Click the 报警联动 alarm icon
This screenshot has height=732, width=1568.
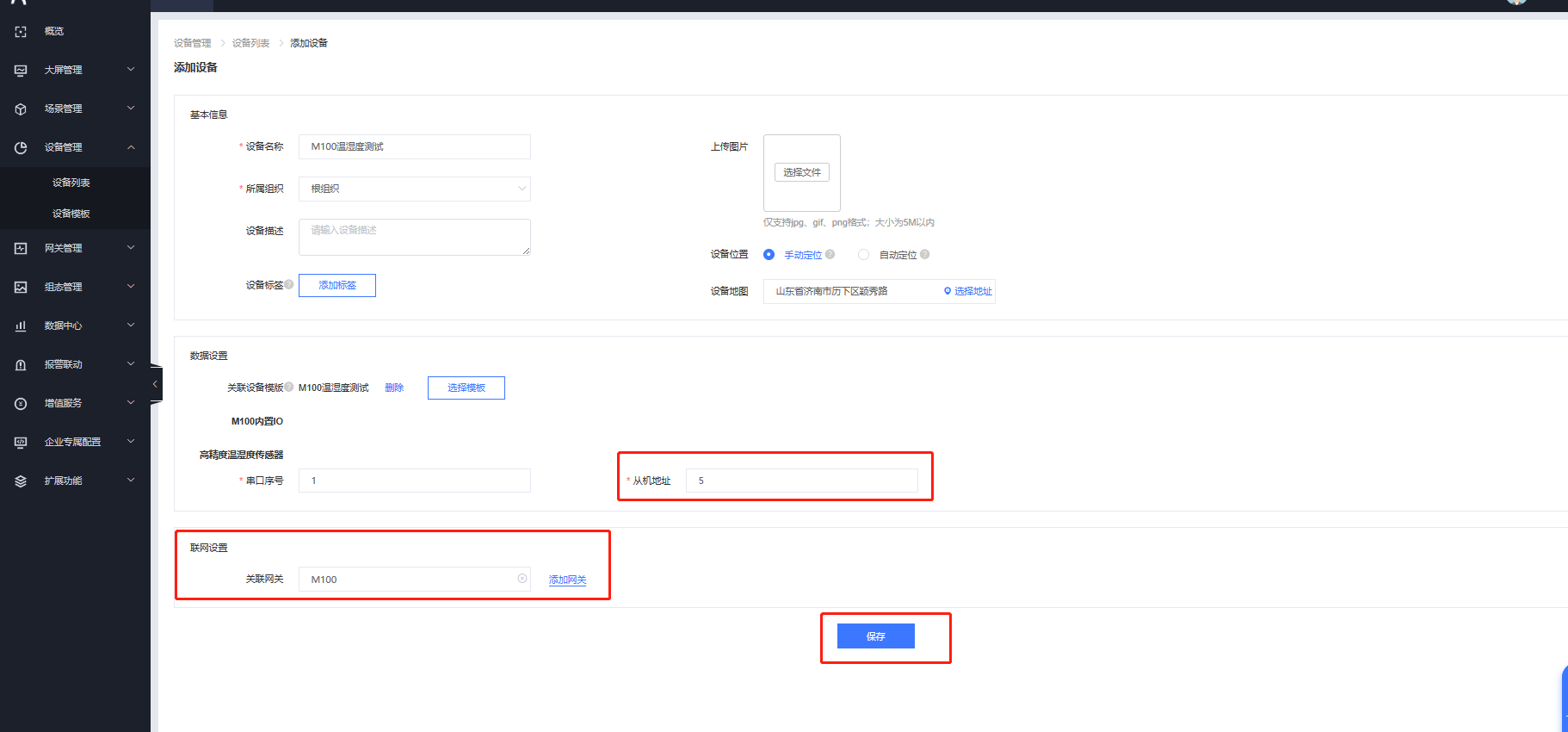point(21,365)
